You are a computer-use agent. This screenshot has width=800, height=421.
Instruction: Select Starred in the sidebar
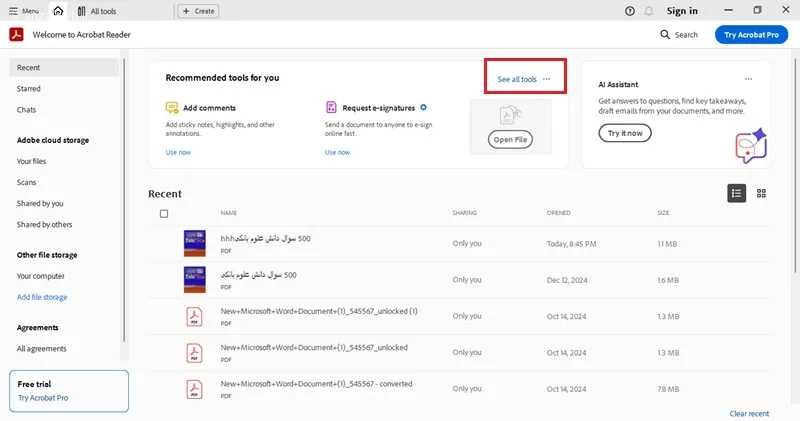coord(29,88)
